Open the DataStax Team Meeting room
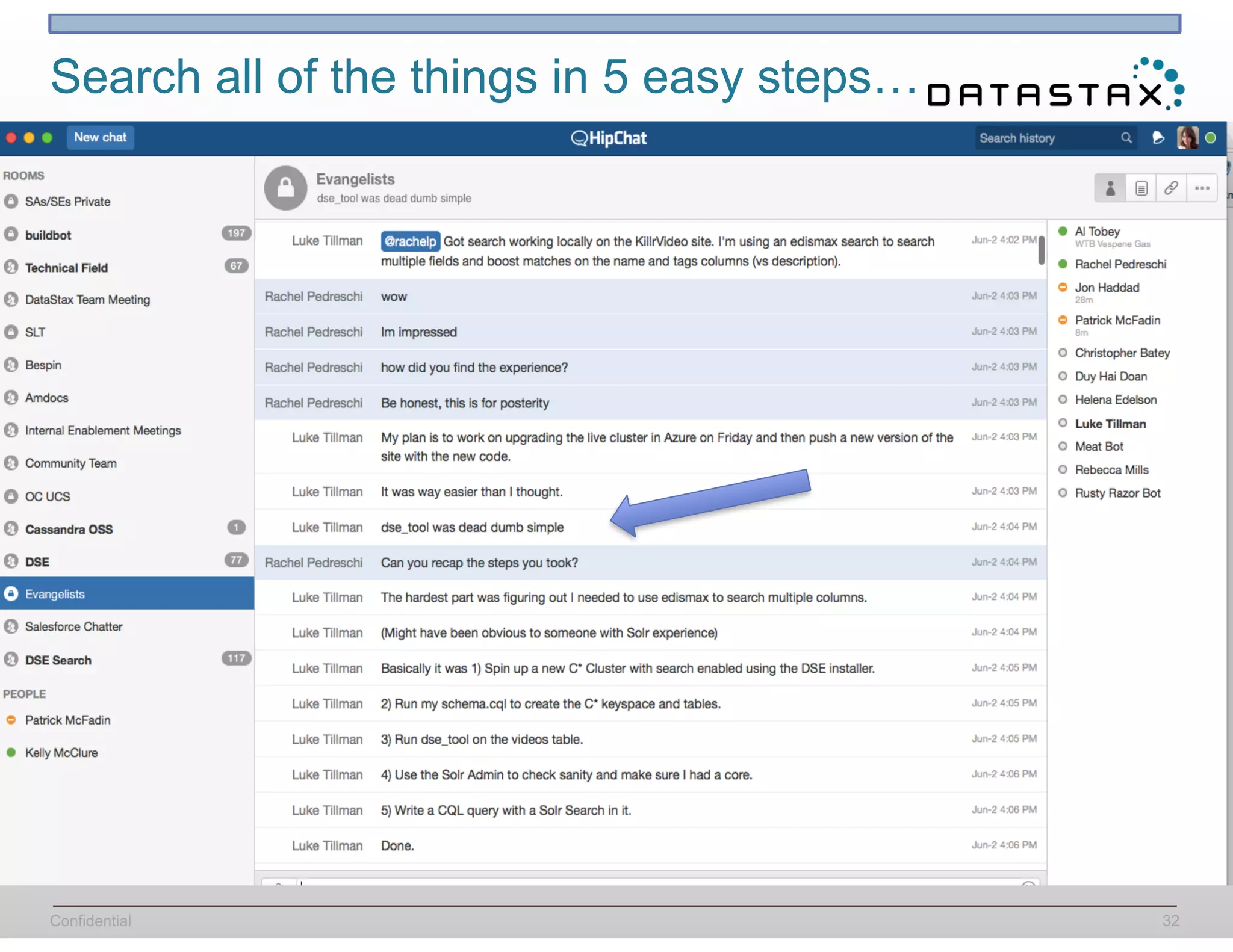 tap(127, 300)
